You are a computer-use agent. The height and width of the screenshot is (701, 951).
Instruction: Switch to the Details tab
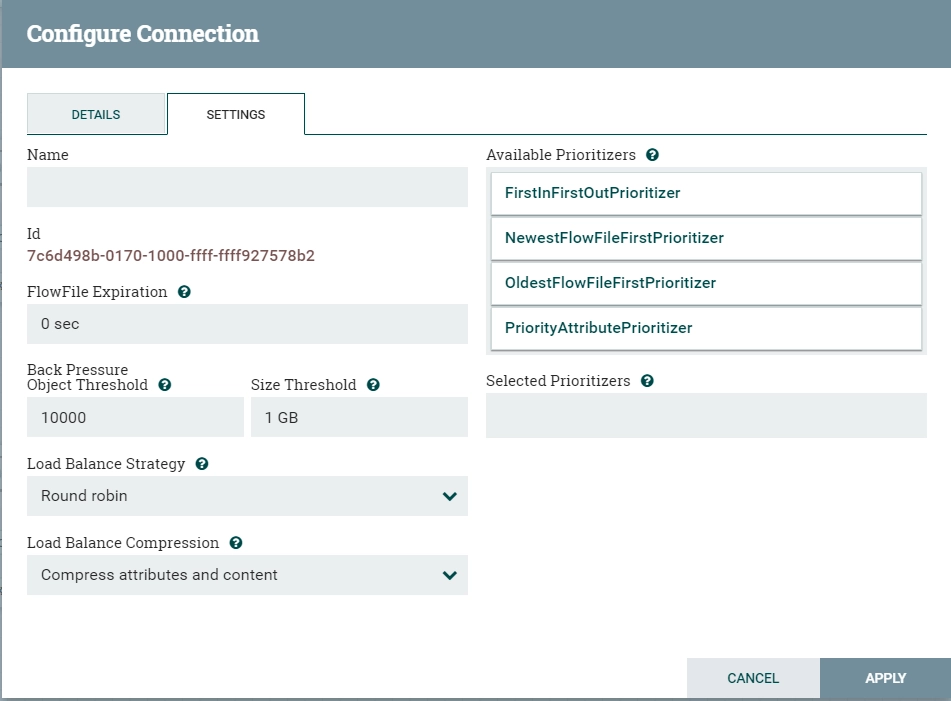click(96, 114)
